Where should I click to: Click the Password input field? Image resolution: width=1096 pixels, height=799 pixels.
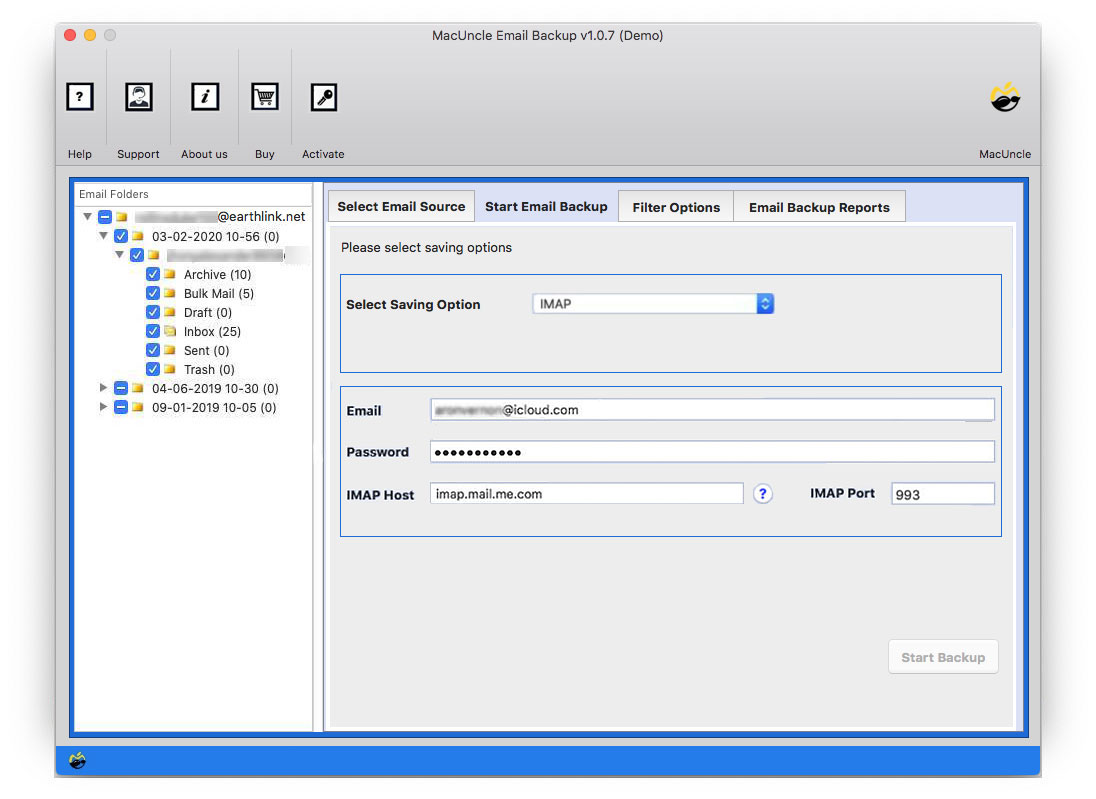coord(712,452)
